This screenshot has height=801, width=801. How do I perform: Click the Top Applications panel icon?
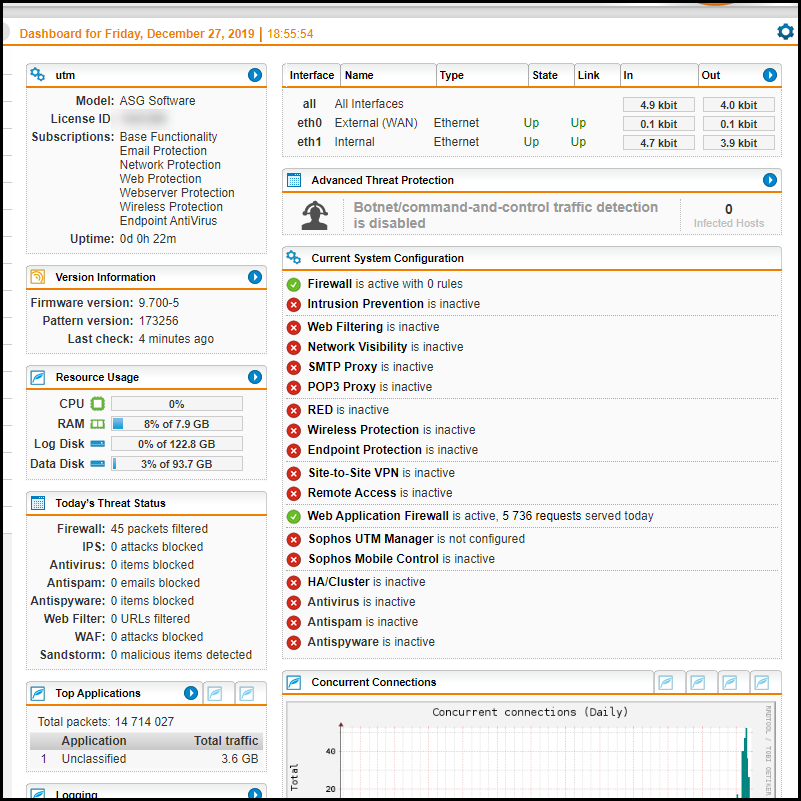click(37, 693)
